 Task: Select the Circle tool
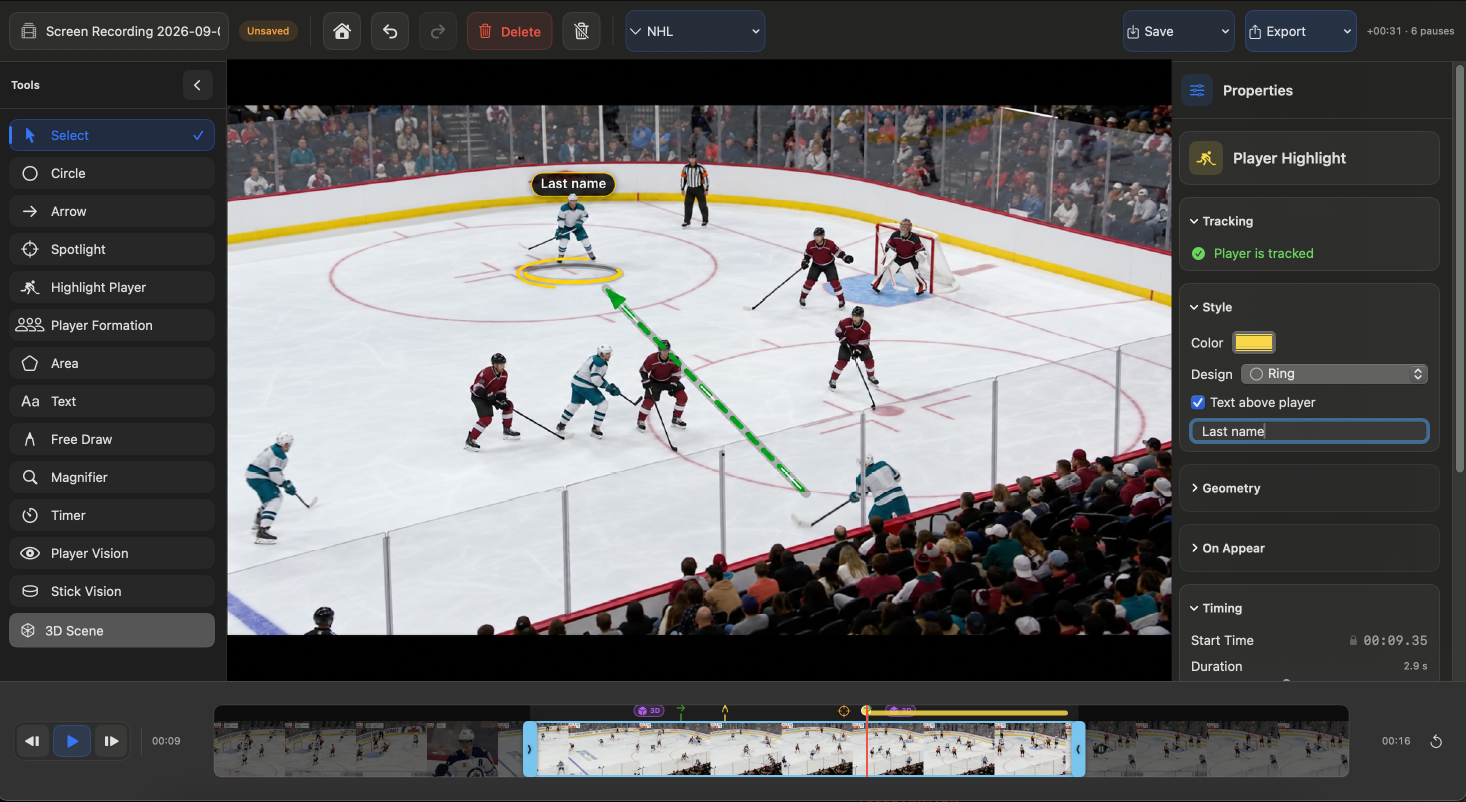coord(112,173)
